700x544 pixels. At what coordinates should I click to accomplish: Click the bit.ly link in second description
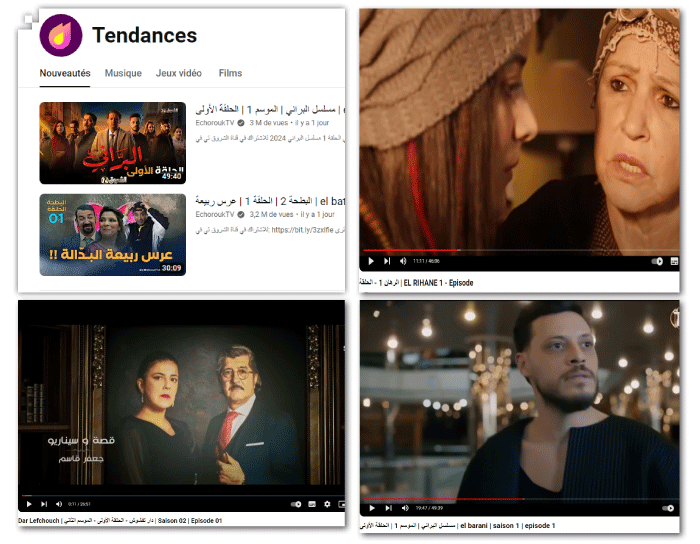point(302,230)
